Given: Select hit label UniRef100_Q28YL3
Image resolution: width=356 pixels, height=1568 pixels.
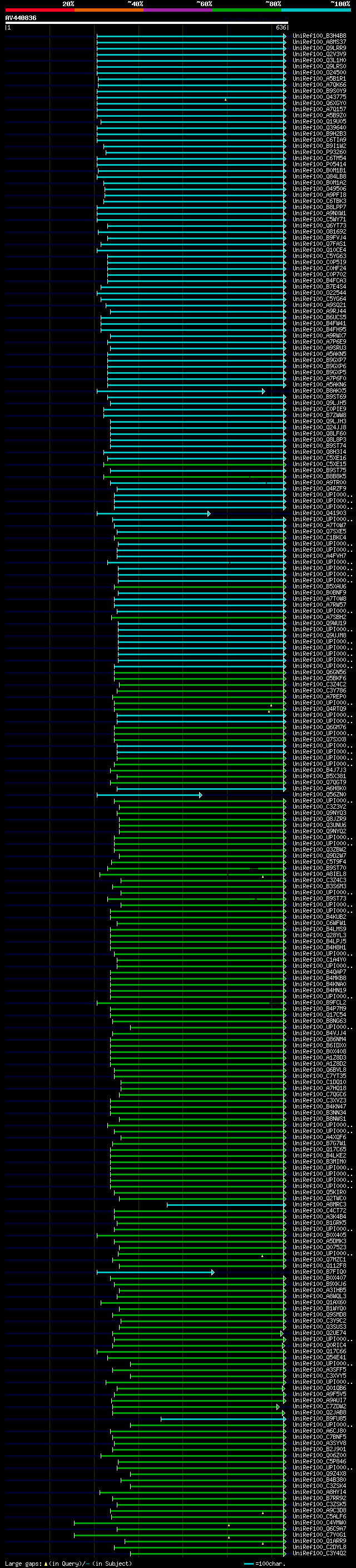Looking at the screenshot, I should pos(319,935).
